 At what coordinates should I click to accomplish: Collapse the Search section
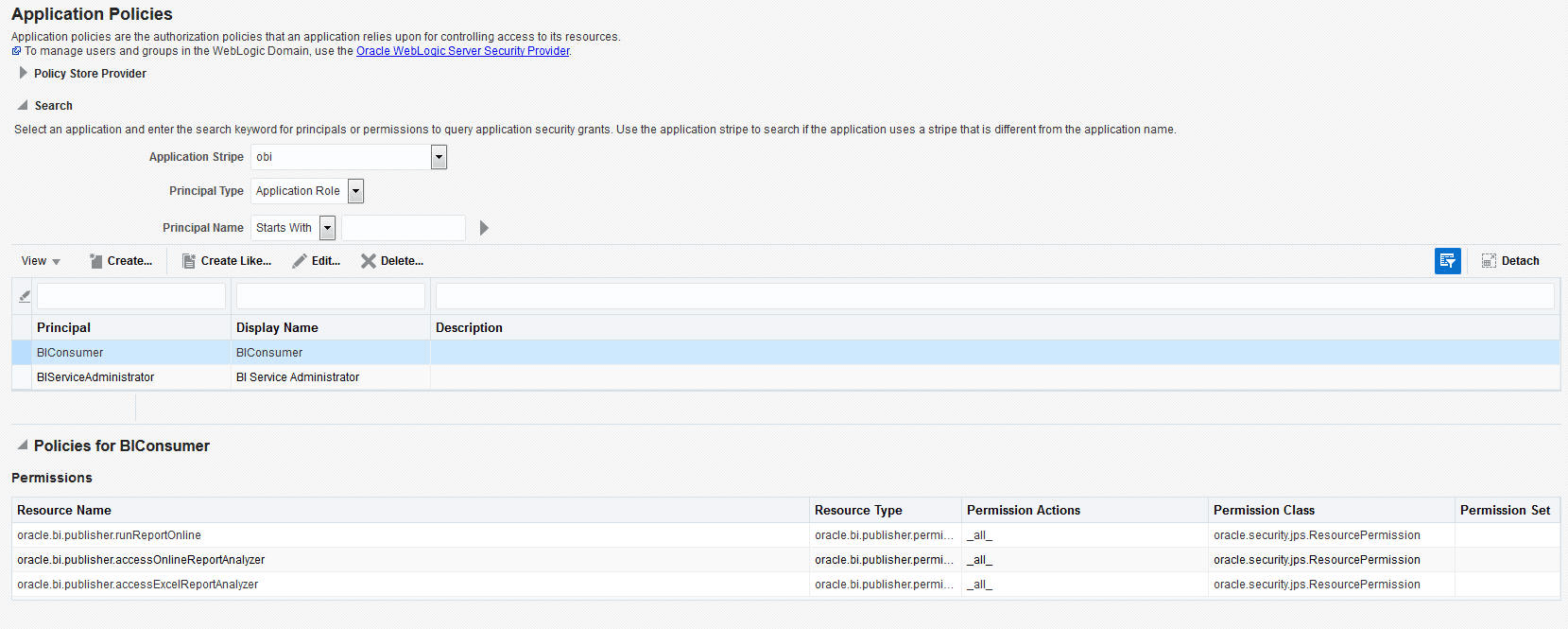click(x=23, y=105)
